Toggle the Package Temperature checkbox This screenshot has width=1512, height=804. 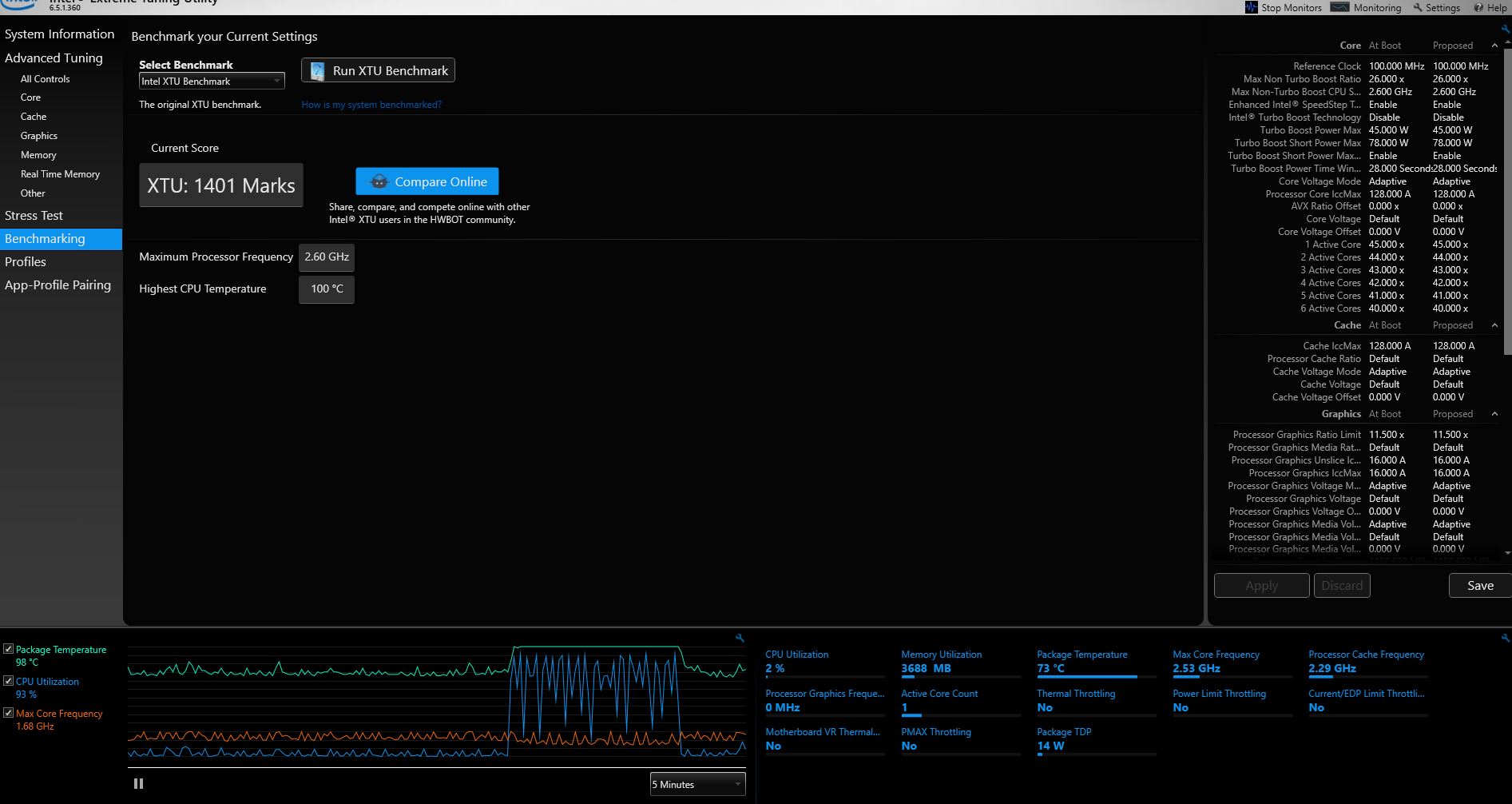pos(8,649)
